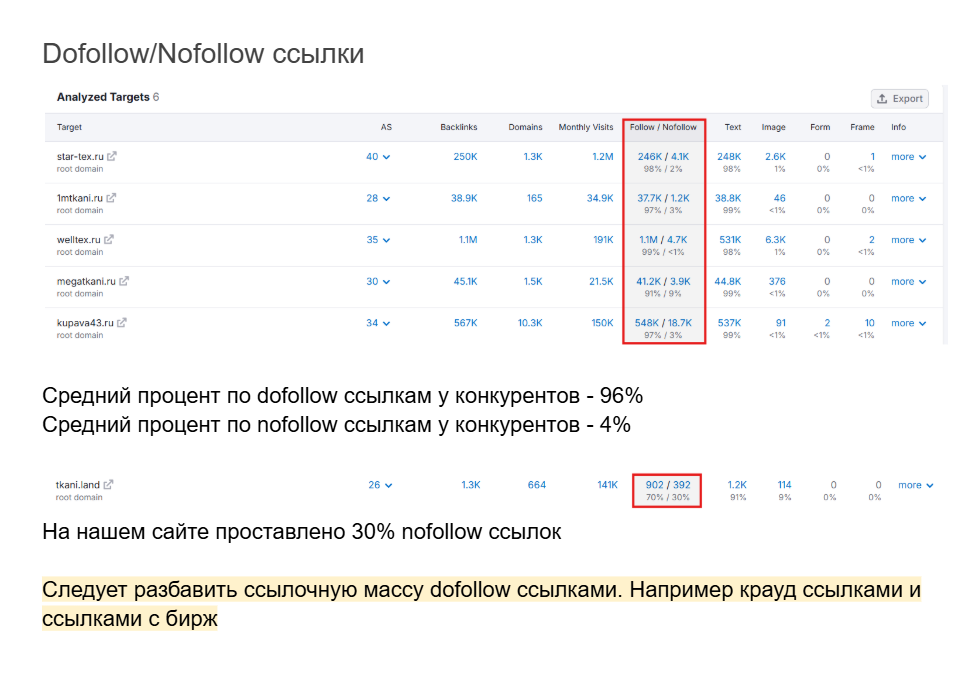Select the Monthly Visits column header
Screen dimensions: 978x677
(586, 127)
